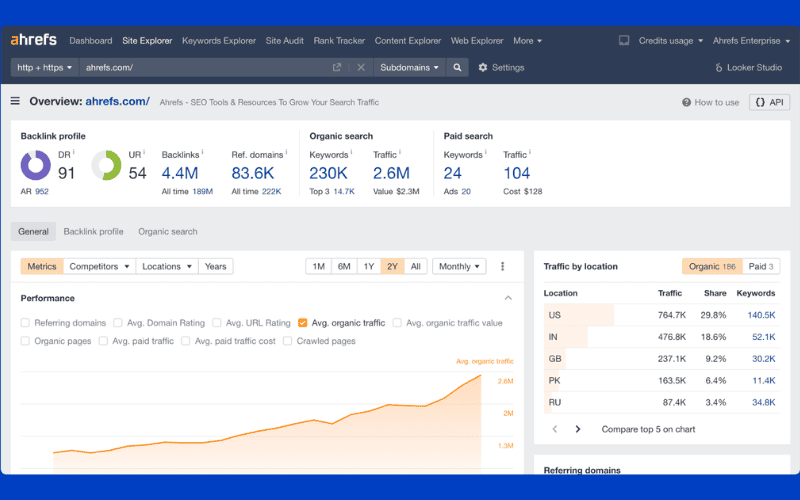The width and height of the screenshot is (800, 500).
Task: Open the 4.4M backlinks link
Action: [x=180, y=173]
